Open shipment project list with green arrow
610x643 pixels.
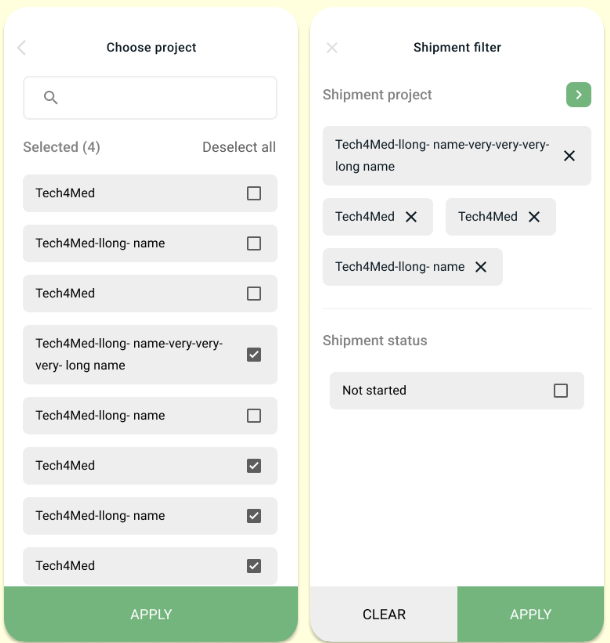click(x=578, y=94)
